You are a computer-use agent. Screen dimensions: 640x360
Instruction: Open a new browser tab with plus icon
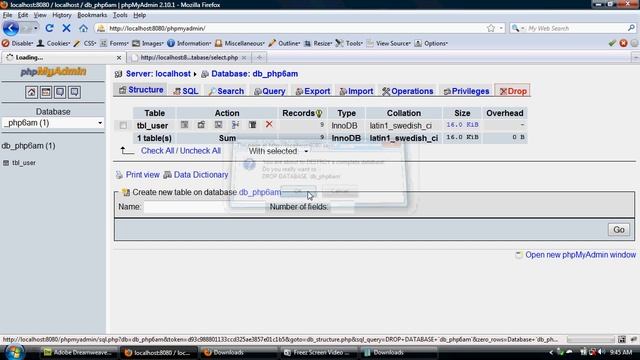point(259,58)
